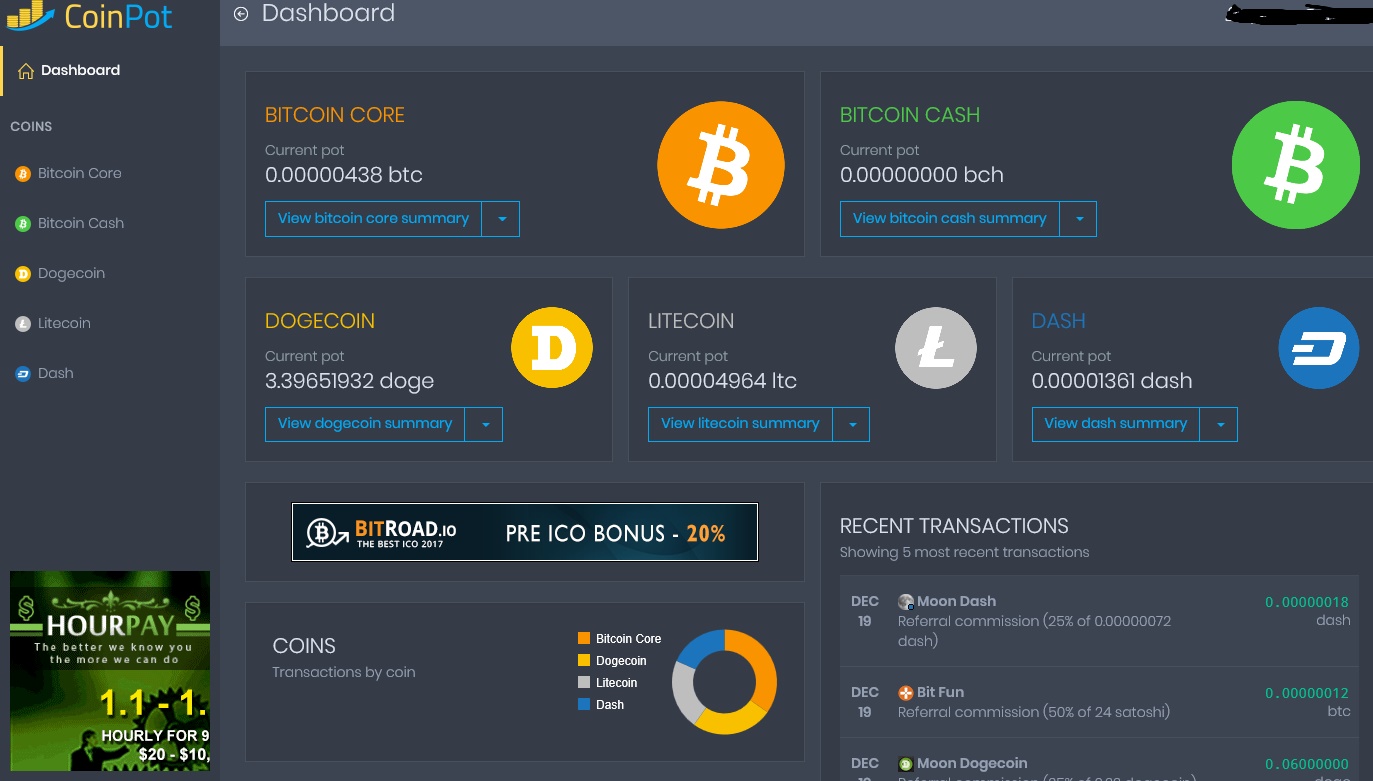Screen dimensions: 1373x781
Task: Click the RECENT TRANSACTIONS heading
Action: (x=954, y=526)
